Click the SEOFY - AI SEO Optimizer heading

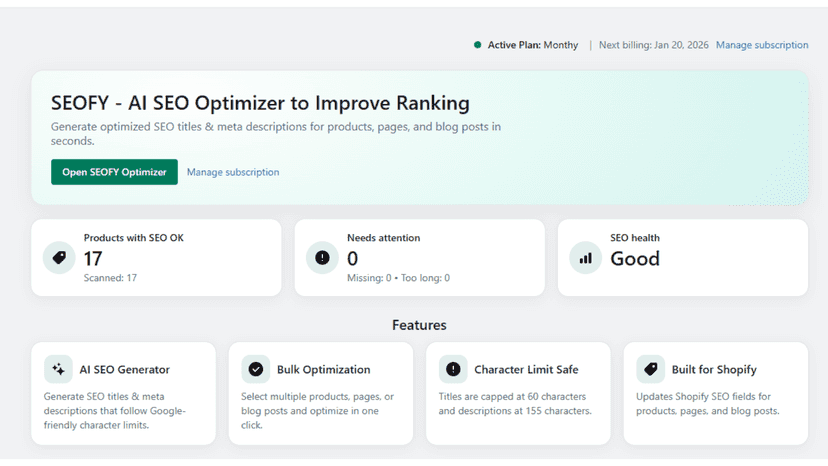point(260,102)
